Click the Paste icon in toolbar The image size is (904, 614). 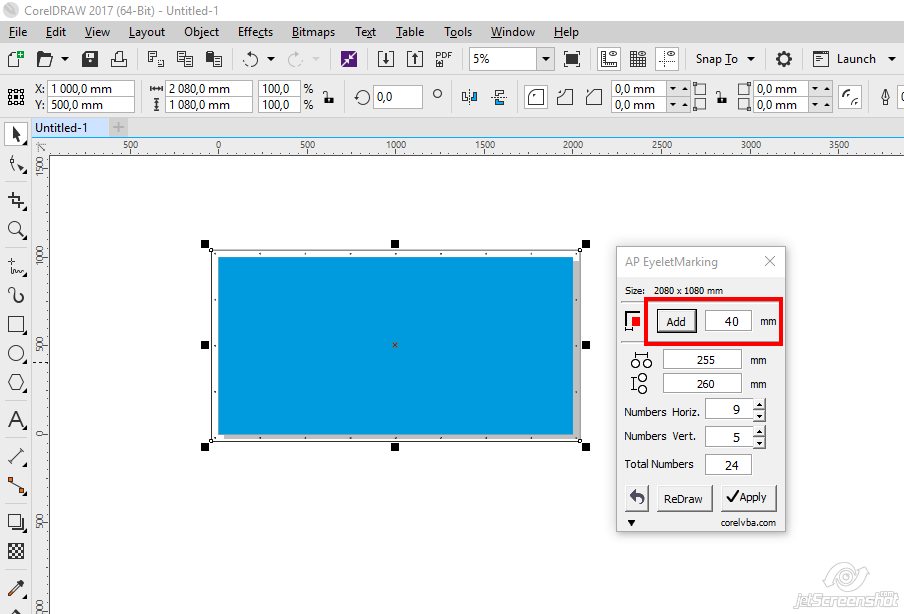click(x=214, y=59)
